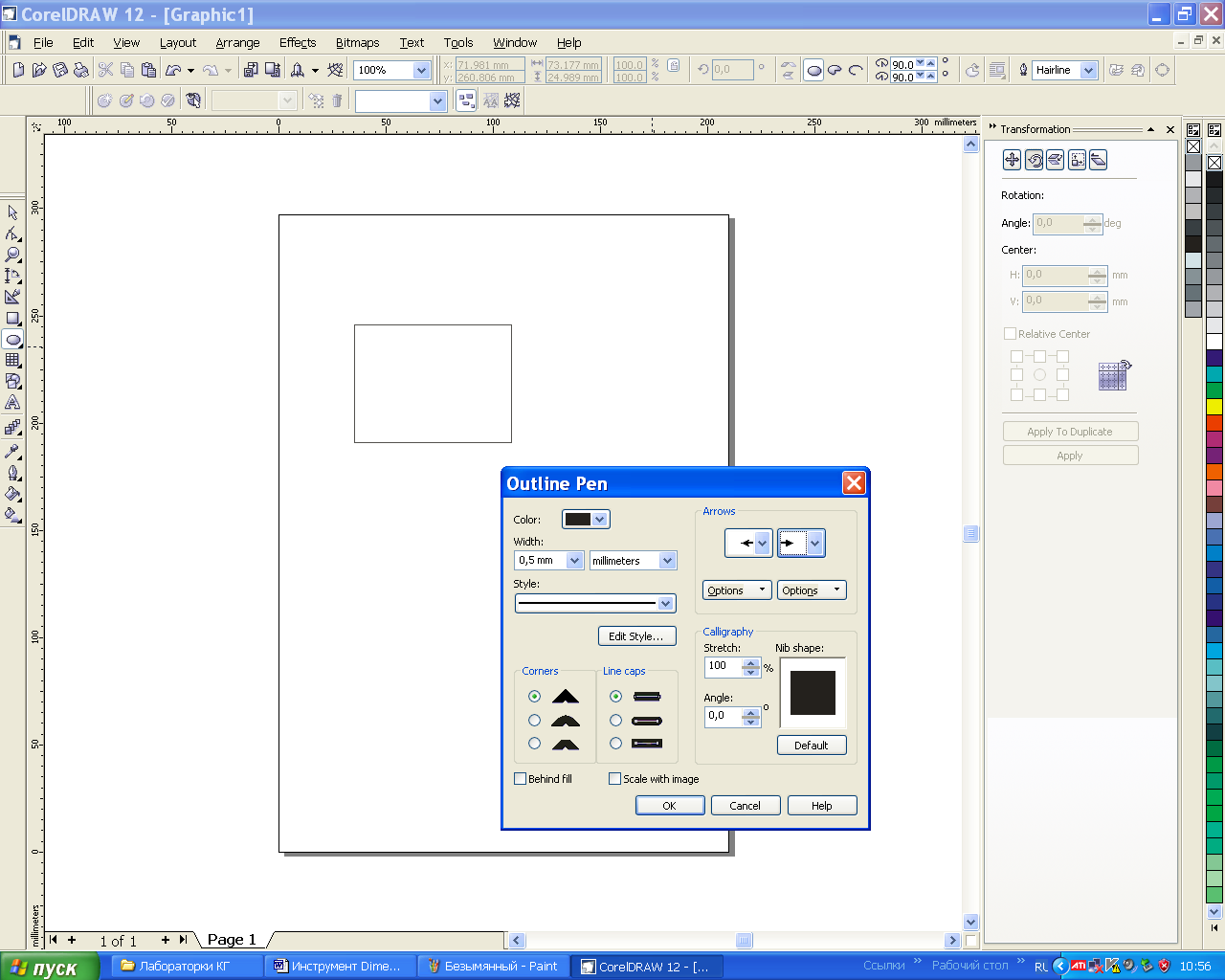The width and height of the screenshot is (1225, 980).
Task: Click the calligraphy Angle field
Action: [724, 716]
